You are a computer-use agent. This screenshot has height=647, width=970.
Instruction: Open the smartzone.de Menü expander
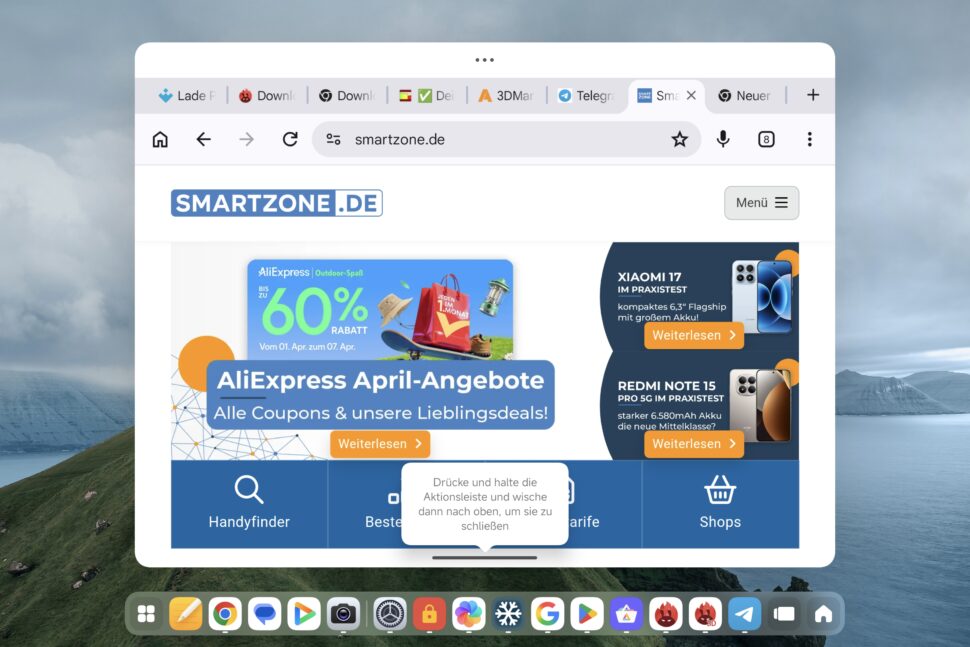point(761,202)
